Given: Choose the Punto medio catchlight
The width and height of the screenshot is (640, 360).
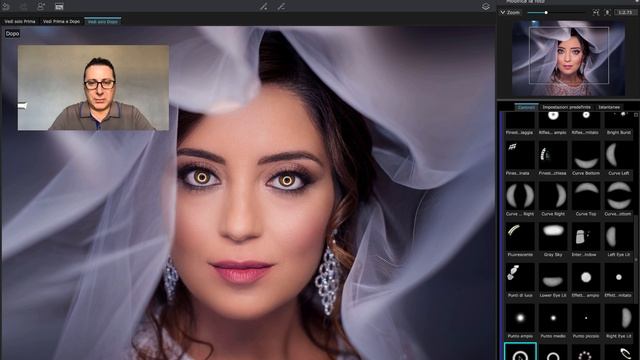Looking at the screenshot, I should pos(553,321).
